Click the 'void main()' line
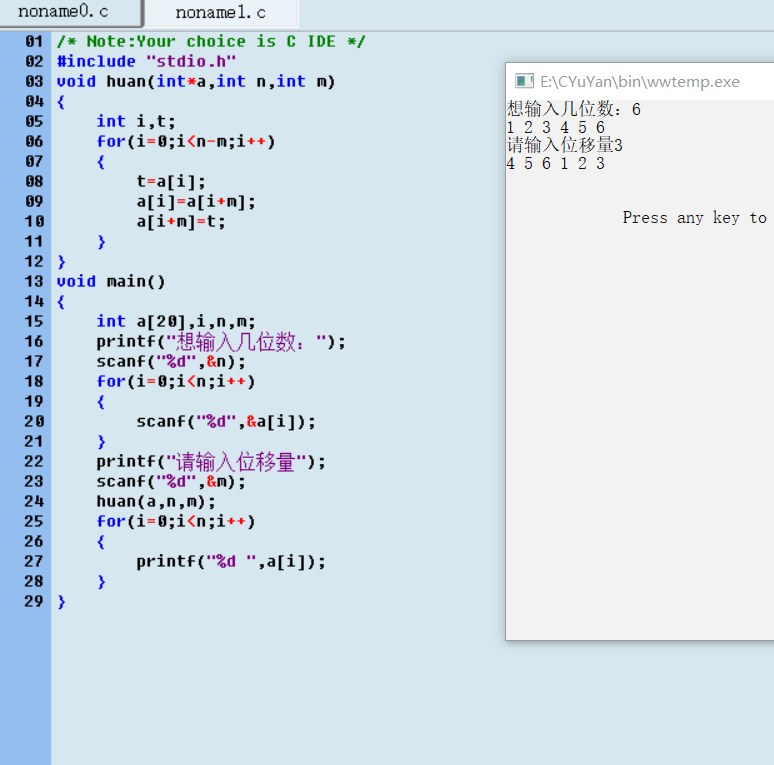Screen dimensions: 774x765 (111, 281)
